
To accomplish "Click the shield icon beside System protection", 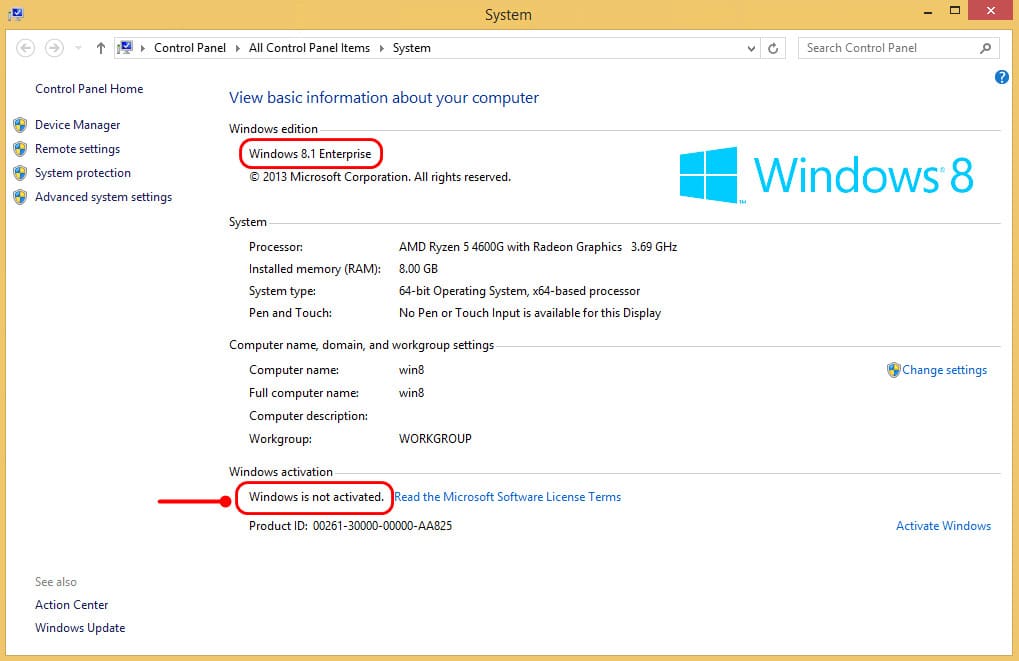I will (x=20, y=173).
